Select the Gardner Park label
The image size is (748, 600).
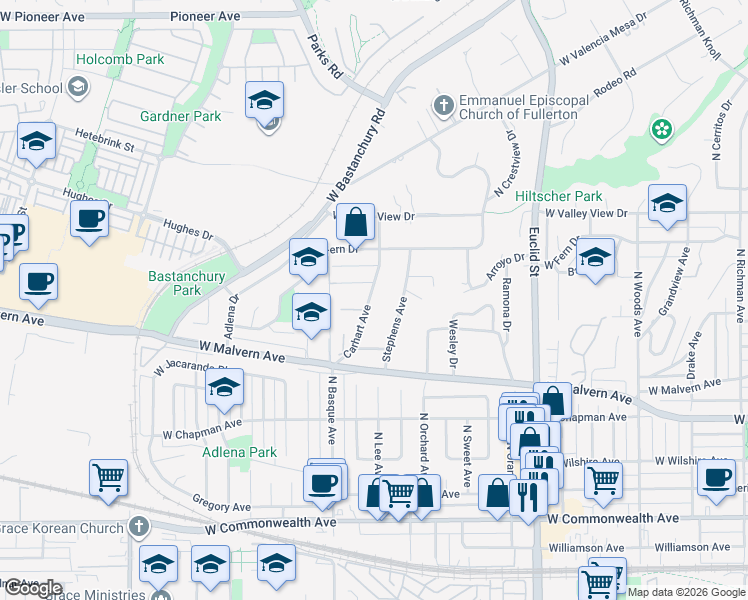click(x=181, y=116)
